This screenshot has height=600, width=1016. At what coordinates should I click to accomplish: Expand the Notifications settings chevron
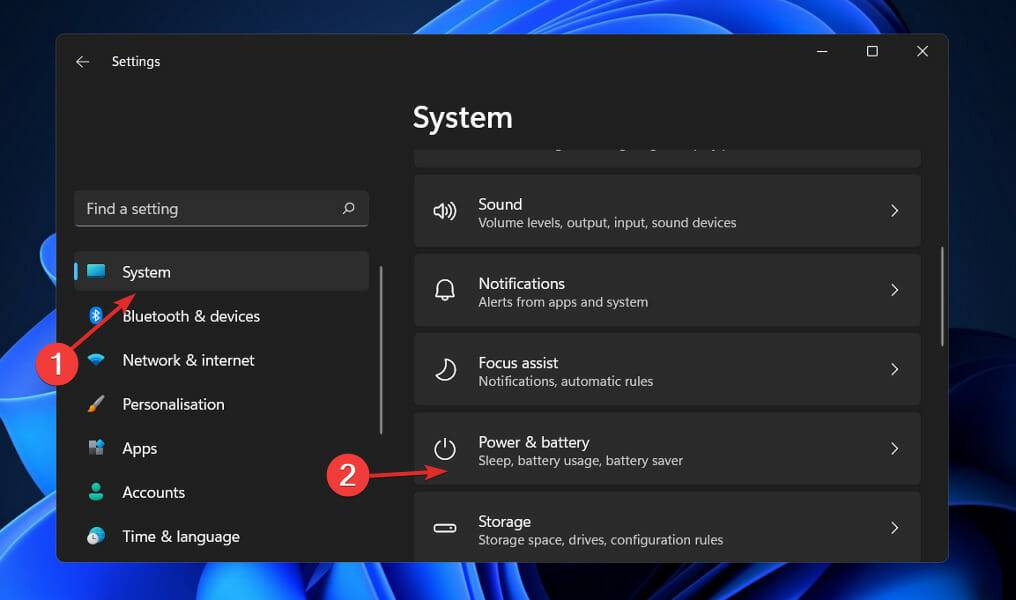click(x=894, y=290)
